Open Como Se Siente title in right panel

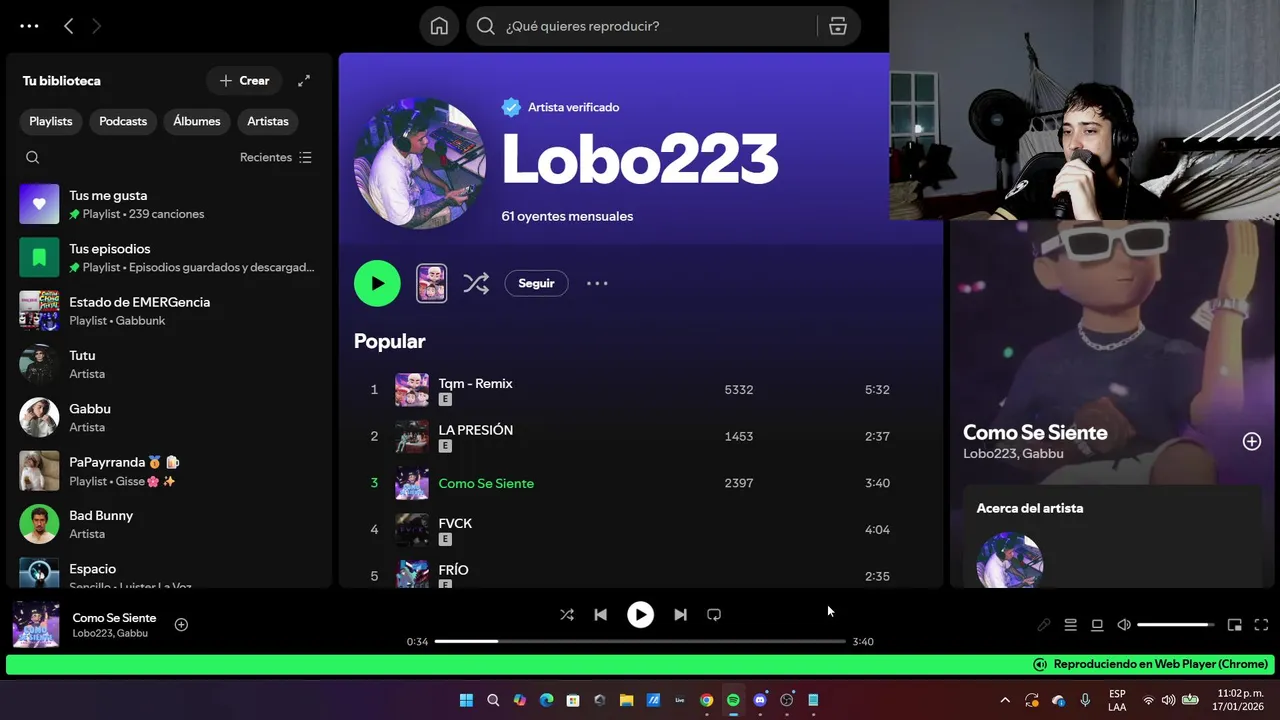[1035, 433]
